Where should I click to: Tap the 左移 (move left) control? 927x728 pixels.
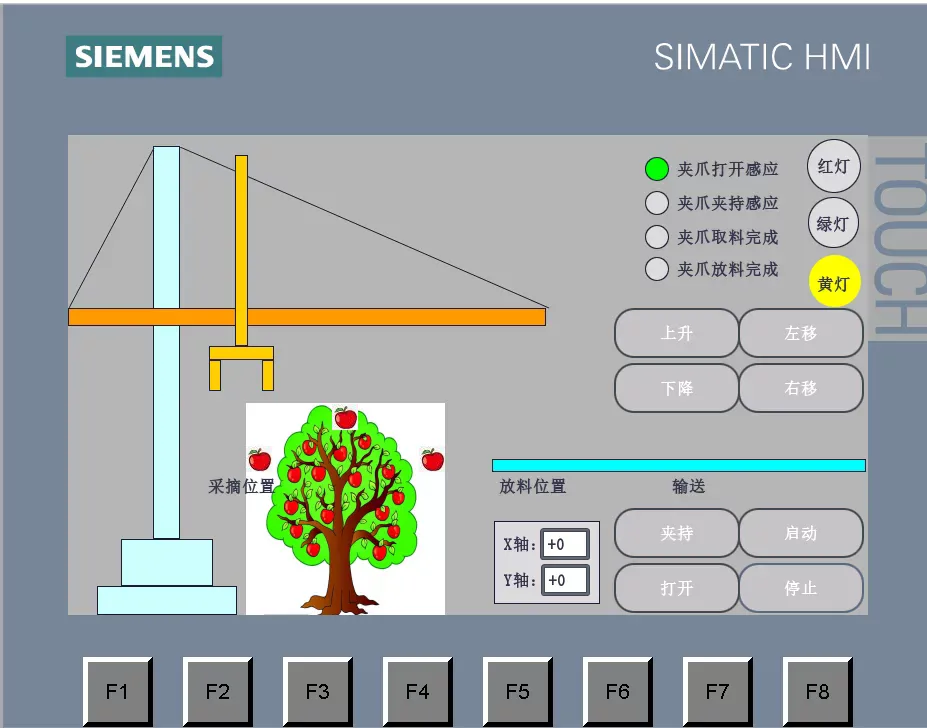(800, 333)
